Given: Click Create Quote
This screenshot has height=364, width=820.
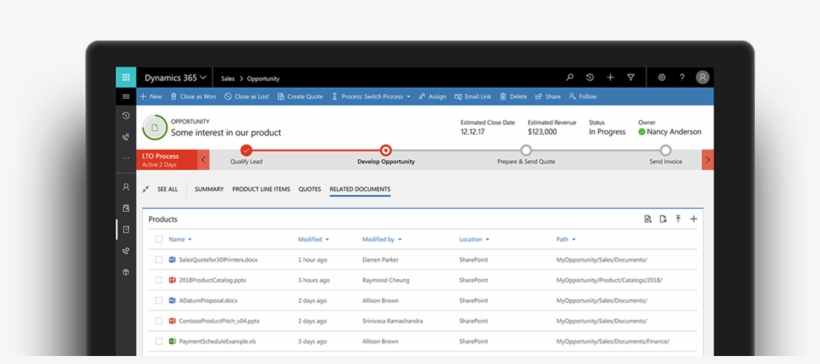Looking at the screenshot, I should [x=300, y=97].
